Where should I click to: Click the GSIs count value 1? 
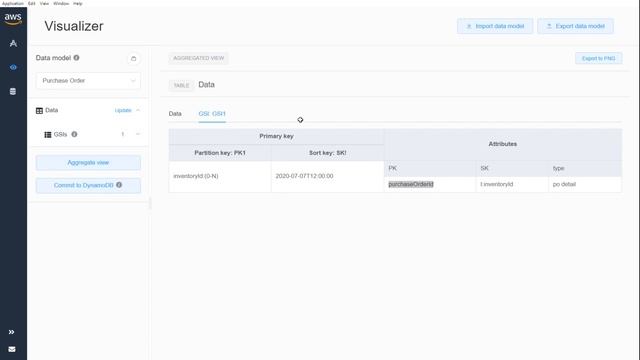122,134
